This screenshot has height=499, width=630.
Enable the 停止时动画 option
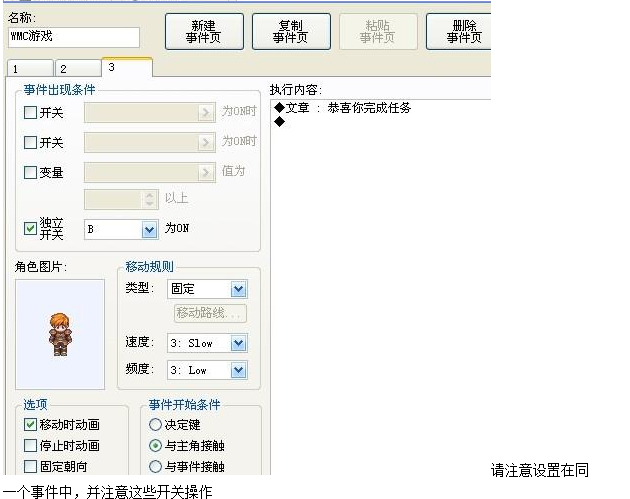[31, 446]
